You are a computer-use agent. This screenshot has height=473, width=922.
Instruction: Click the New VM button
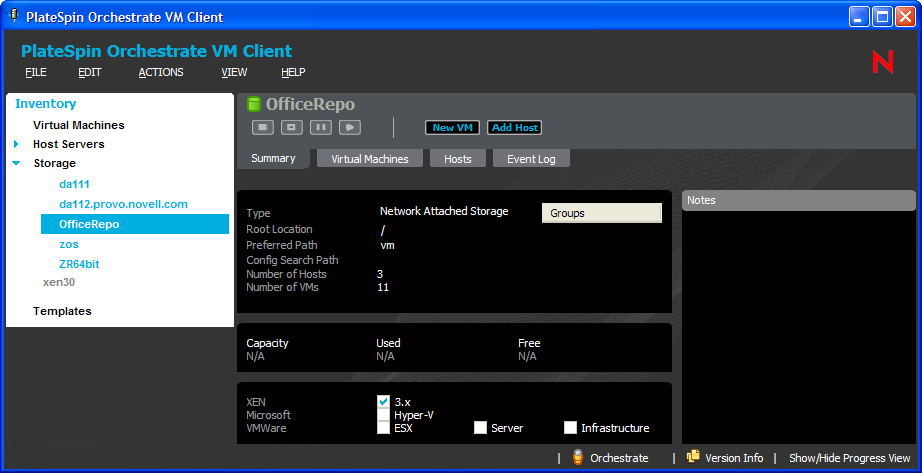click(453, 128)
